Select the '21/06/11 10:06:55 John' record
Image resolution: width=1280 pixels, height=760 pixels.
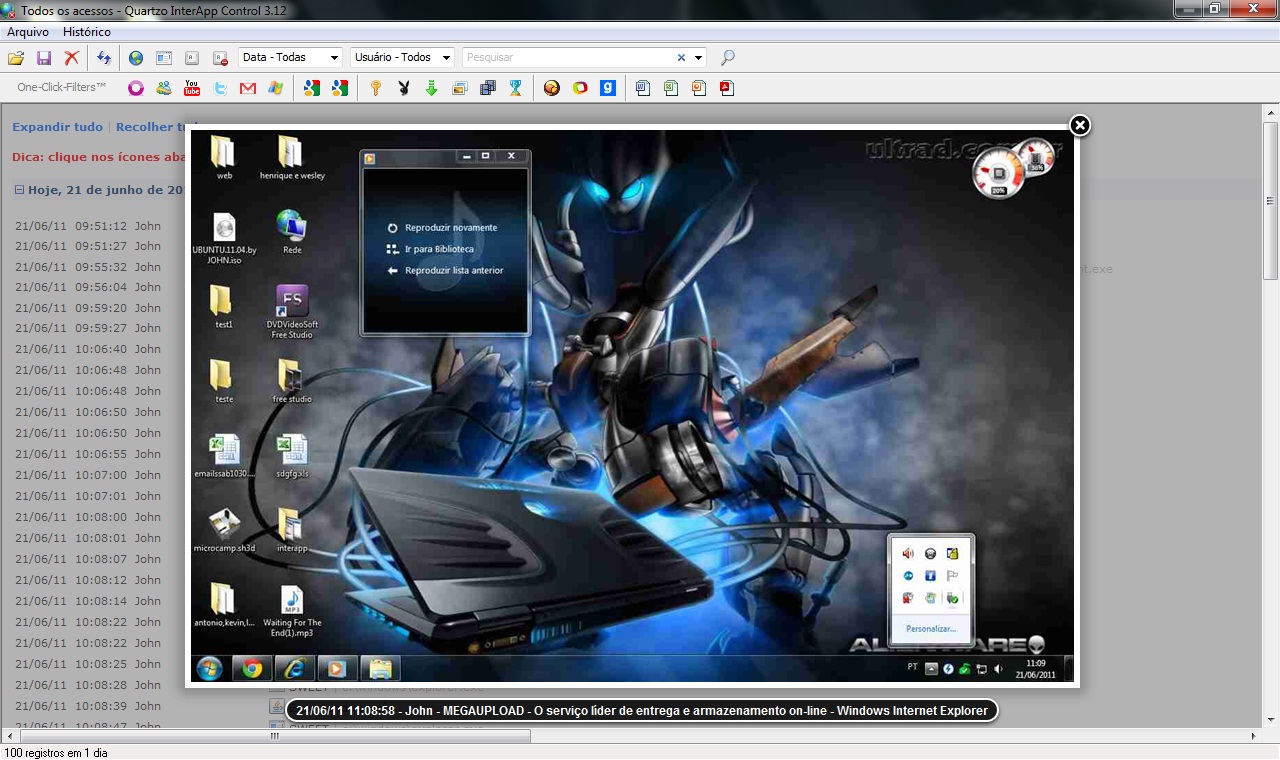[88, 454]
